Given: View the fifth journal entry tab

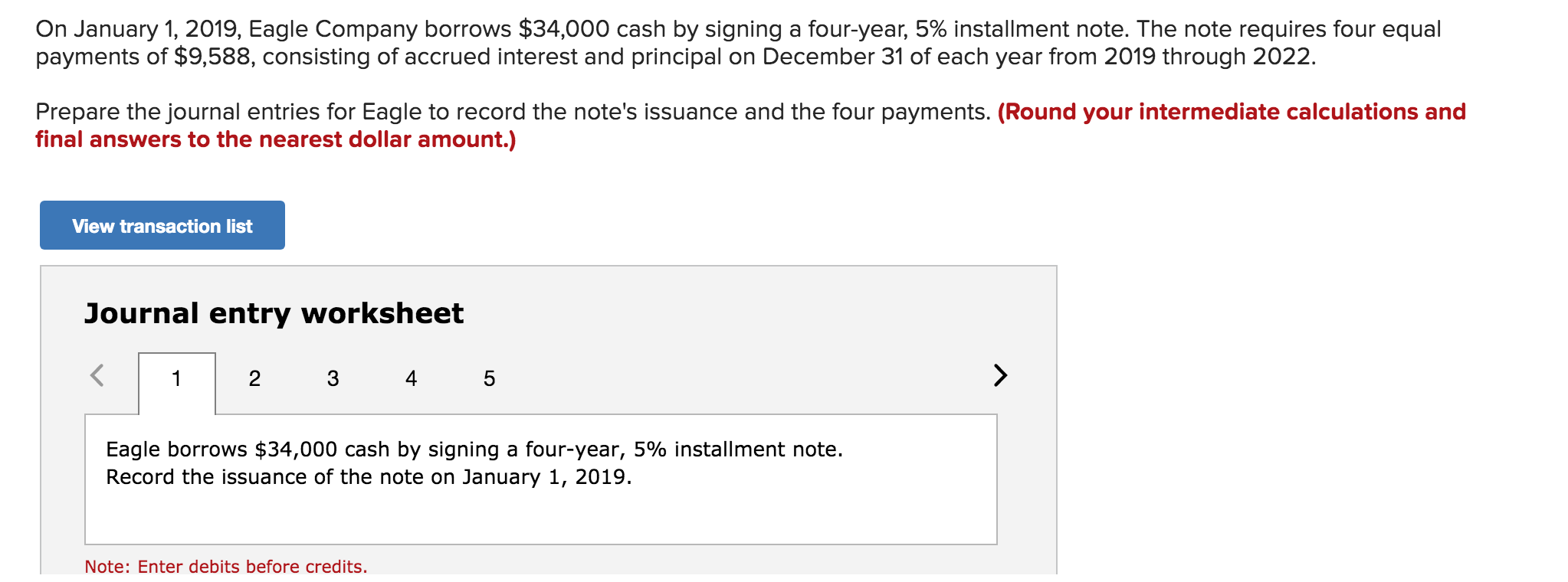Looking at the screenshot, I should point(489,378).
